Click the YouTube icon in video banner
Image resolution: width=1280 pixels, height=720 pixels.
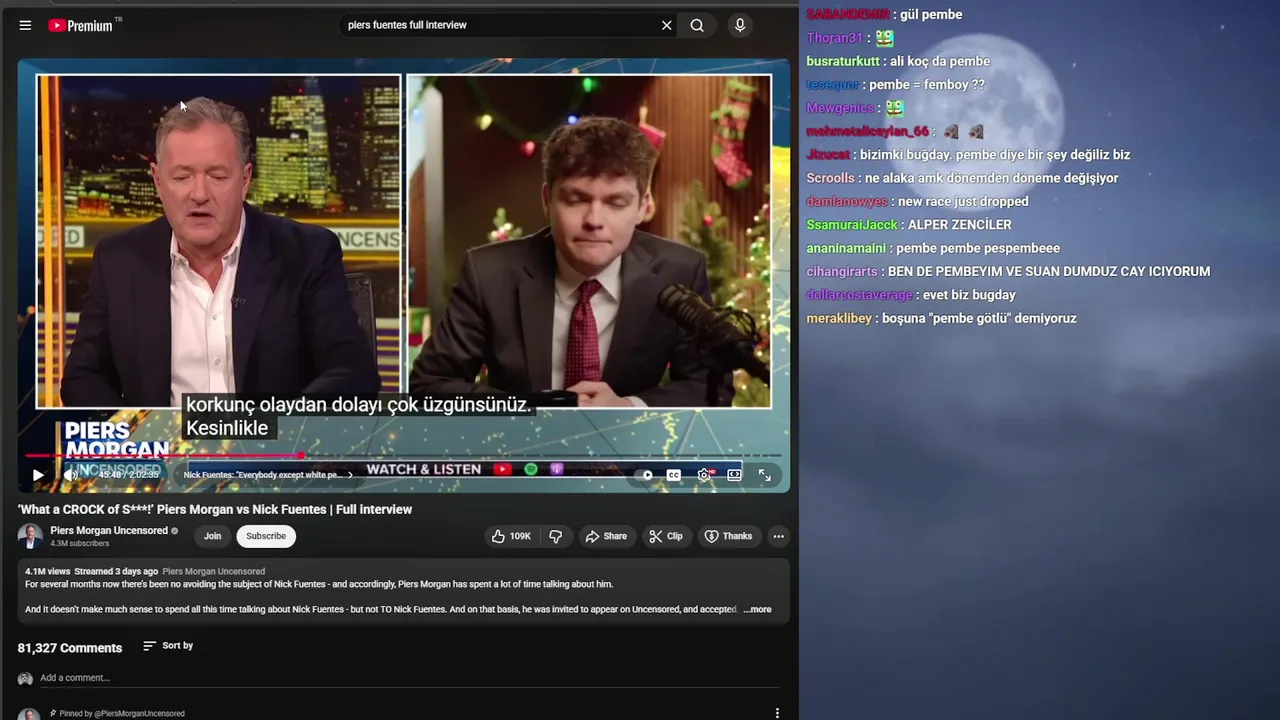point(502,469)
